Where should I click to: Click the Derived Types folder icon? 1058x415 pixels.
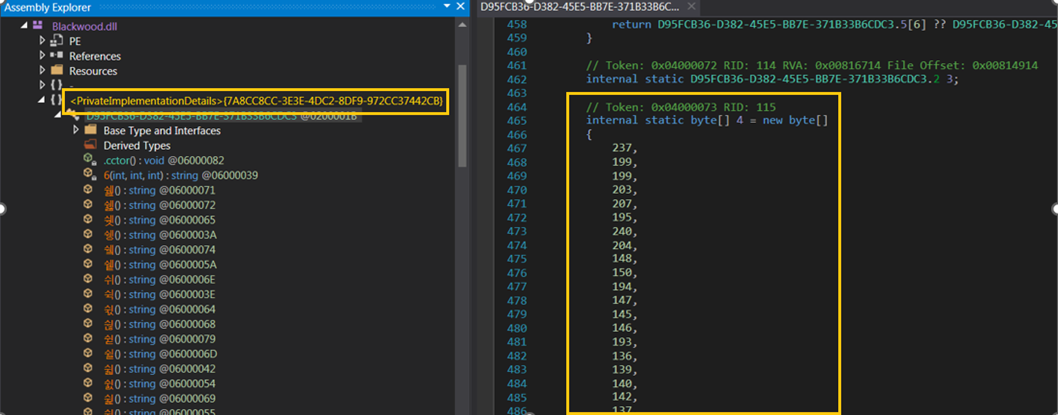91,145
